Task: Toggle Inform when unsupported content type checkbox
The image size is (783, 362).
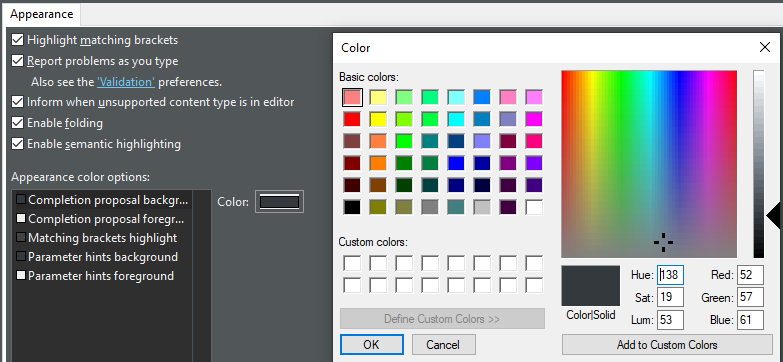Action: [x=17, y=102]
